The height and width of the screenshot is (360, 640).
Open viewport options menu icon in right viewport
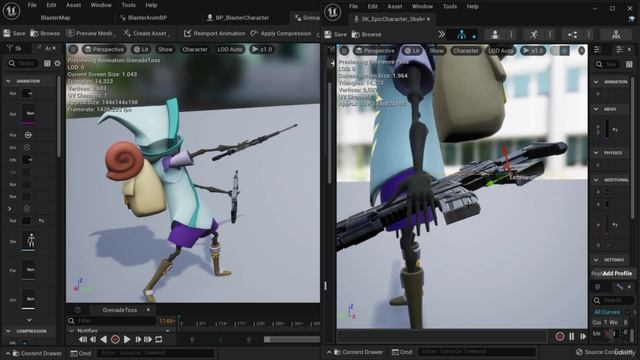tap(344, 51)
